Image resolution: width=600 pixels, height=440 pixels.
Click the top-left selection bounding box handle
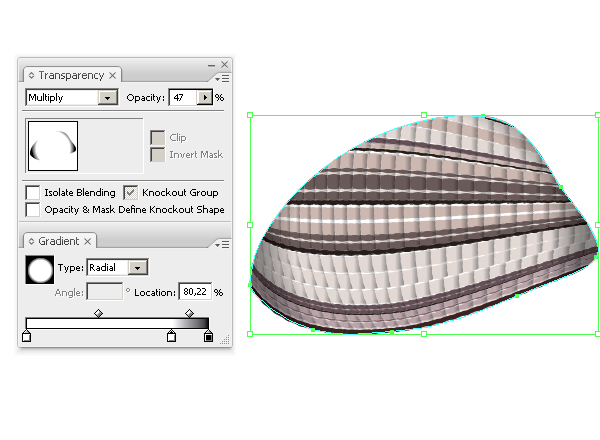250,115
